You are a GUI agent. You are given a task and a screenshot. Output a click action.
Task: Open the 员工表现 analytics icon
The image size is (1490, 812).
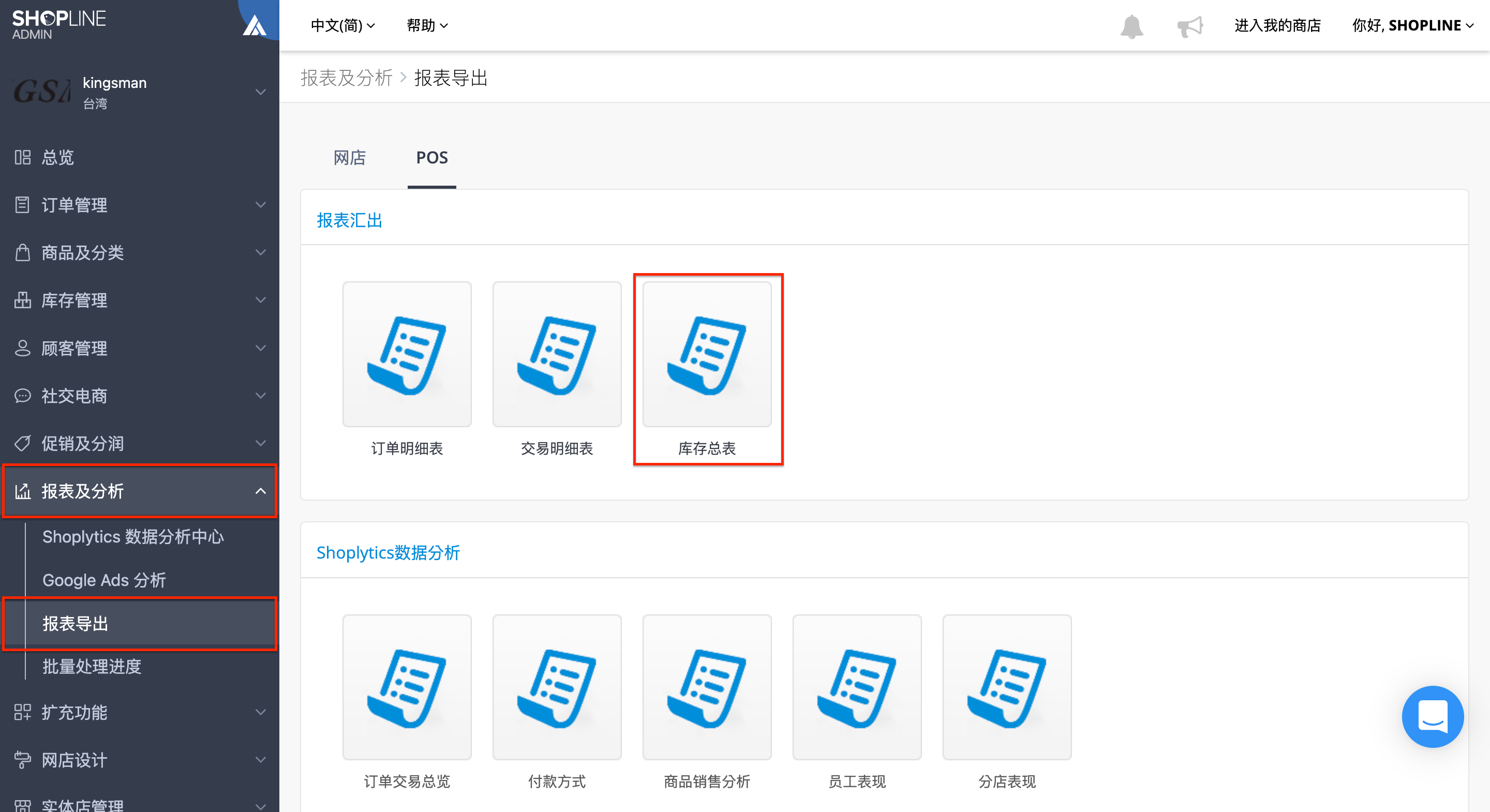point(857,687)
